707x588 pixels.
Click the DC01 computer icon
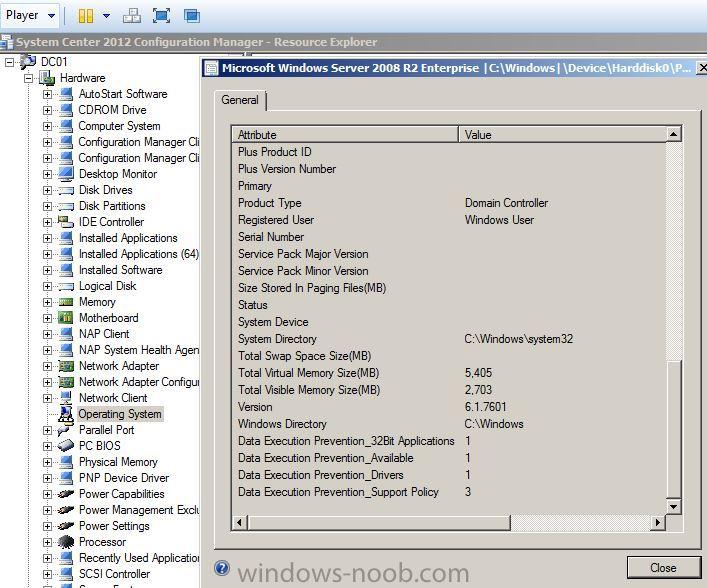[x=28, y=61]
